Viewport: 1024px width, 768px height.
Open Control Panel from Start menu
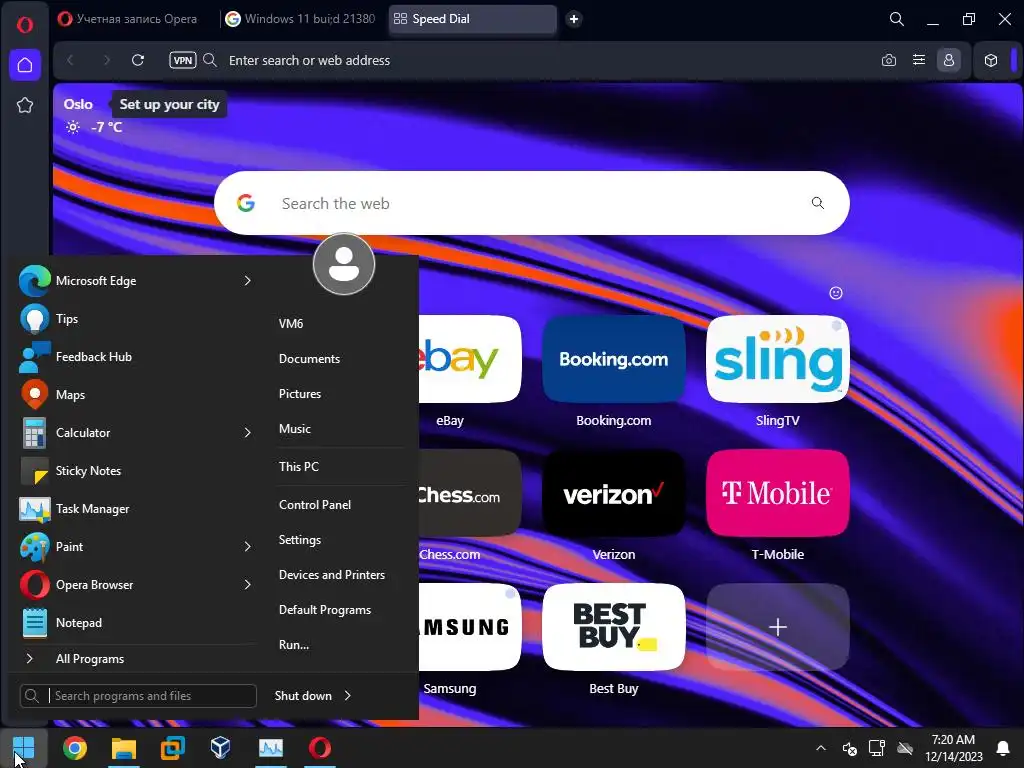click(315, 505)
